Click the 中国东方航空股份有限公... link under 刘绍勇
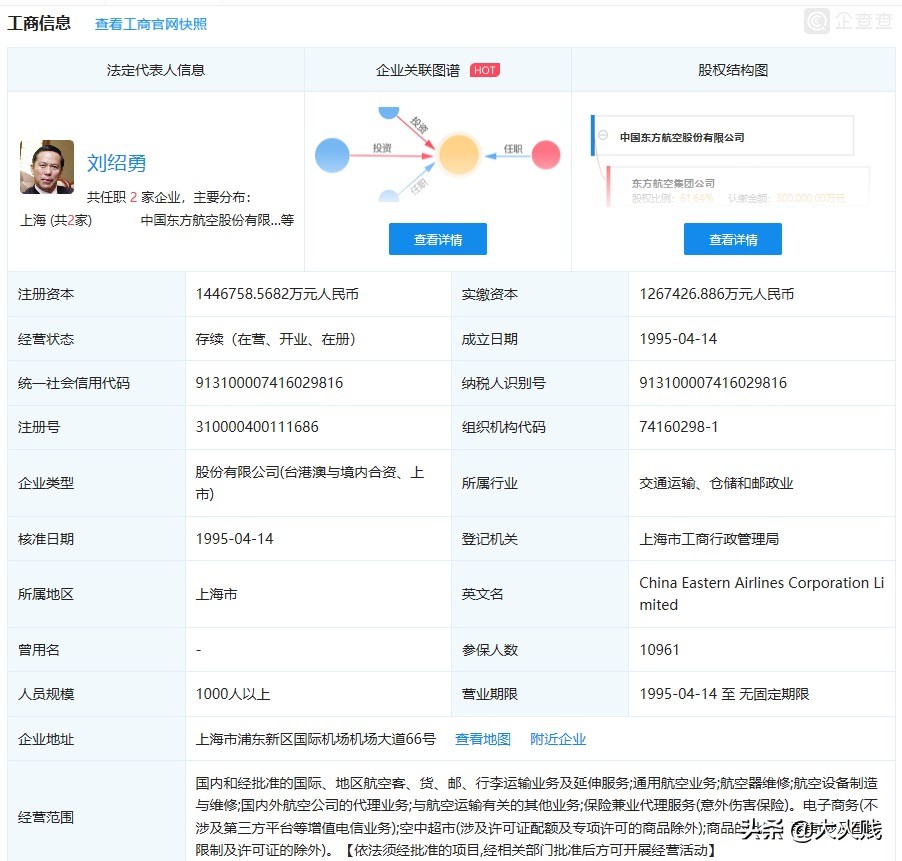Screen dimensions: 902x861 click(213, 220)
